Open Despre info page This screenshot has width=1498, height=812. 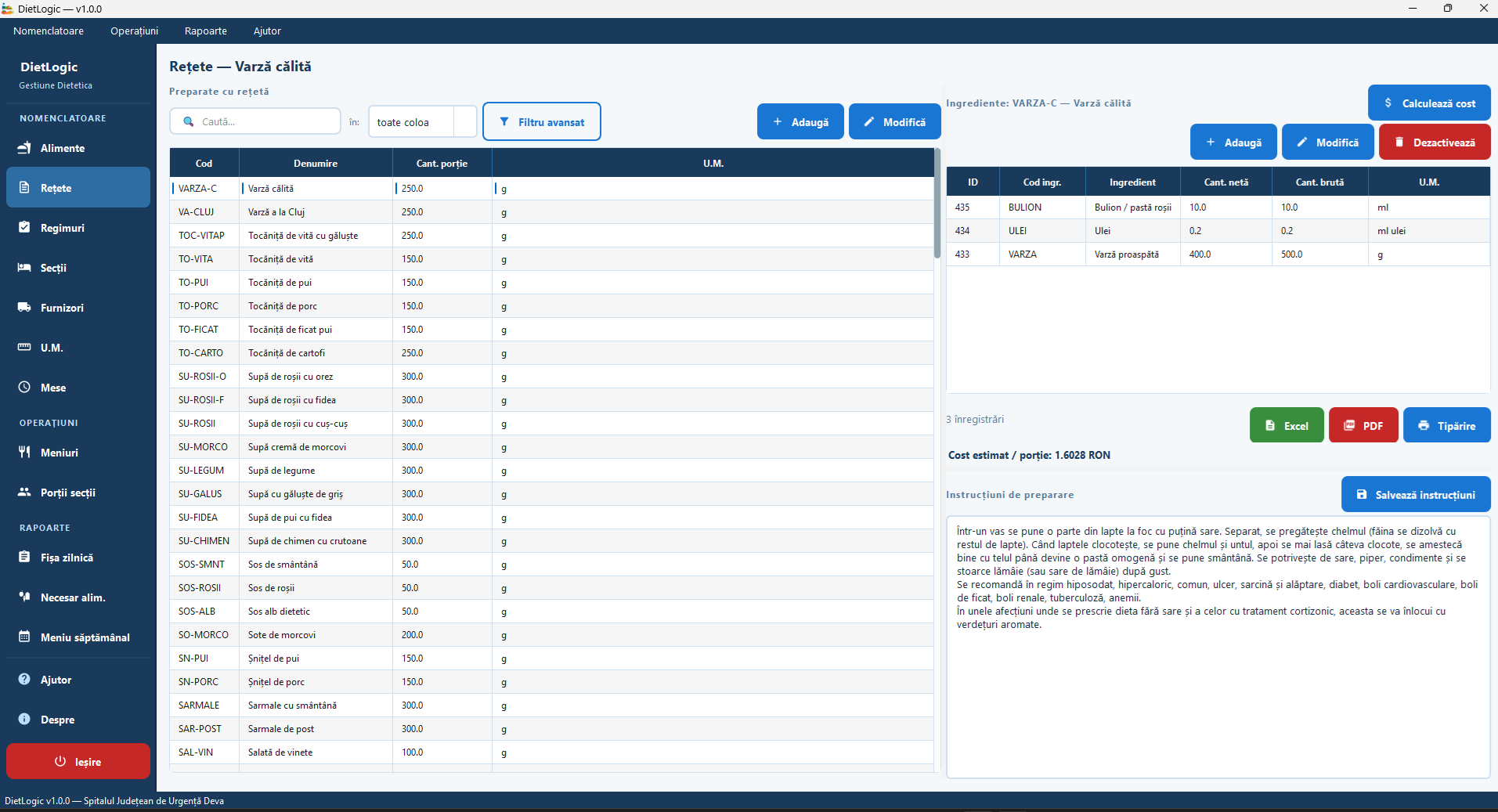tap(78, 720)
